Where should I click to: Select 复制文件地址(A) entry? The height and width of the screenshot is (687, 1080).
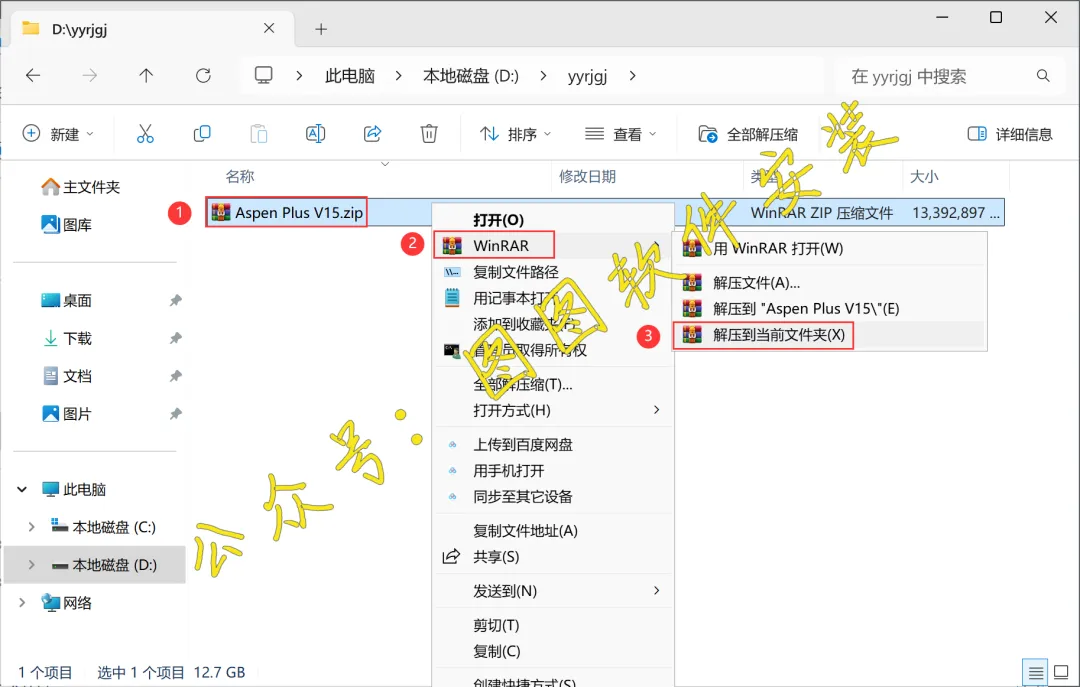point(553,531)
